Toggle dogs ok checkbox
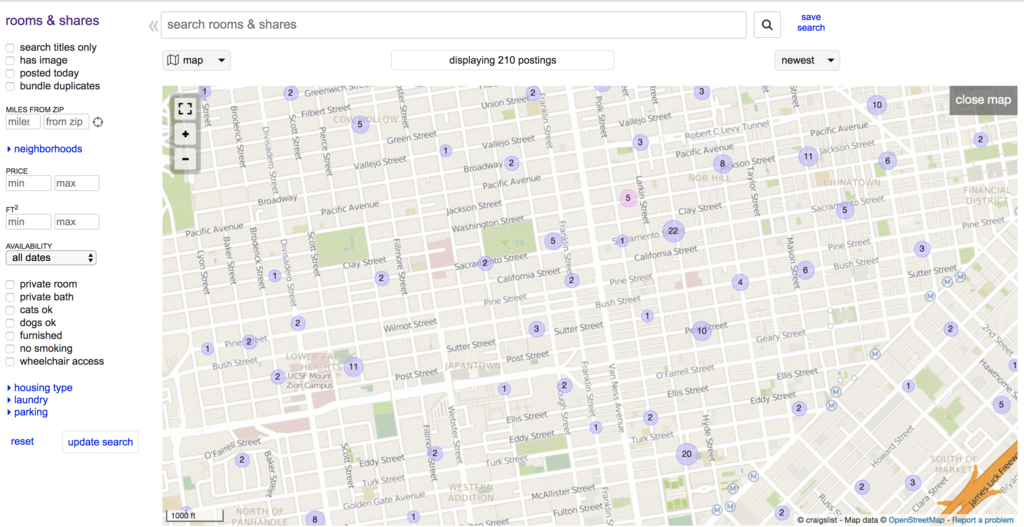 point(10,323)
